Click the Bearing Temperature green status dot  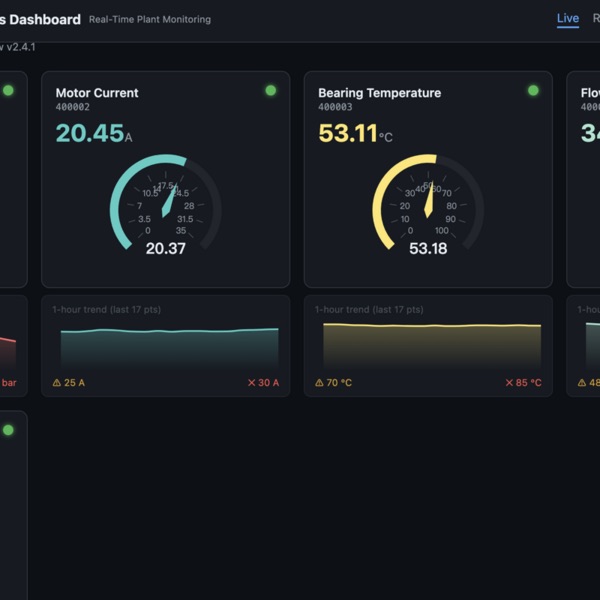(x=533, y=90)
